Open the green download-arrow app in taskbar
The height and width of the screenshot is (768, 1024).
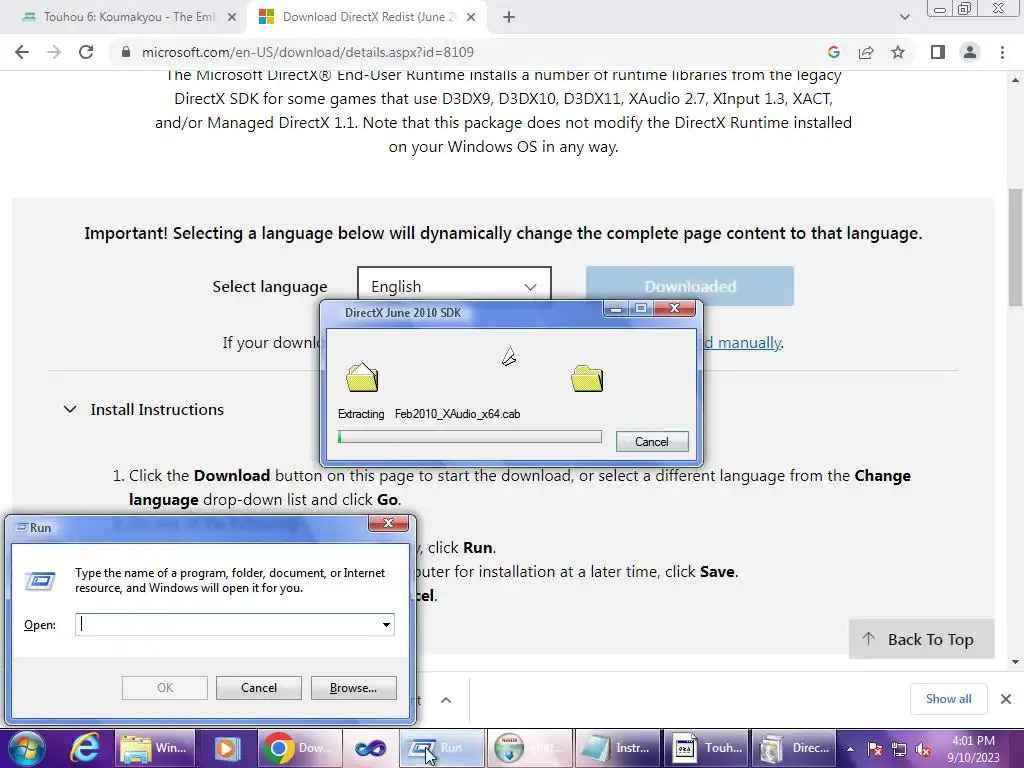[529, 748]
